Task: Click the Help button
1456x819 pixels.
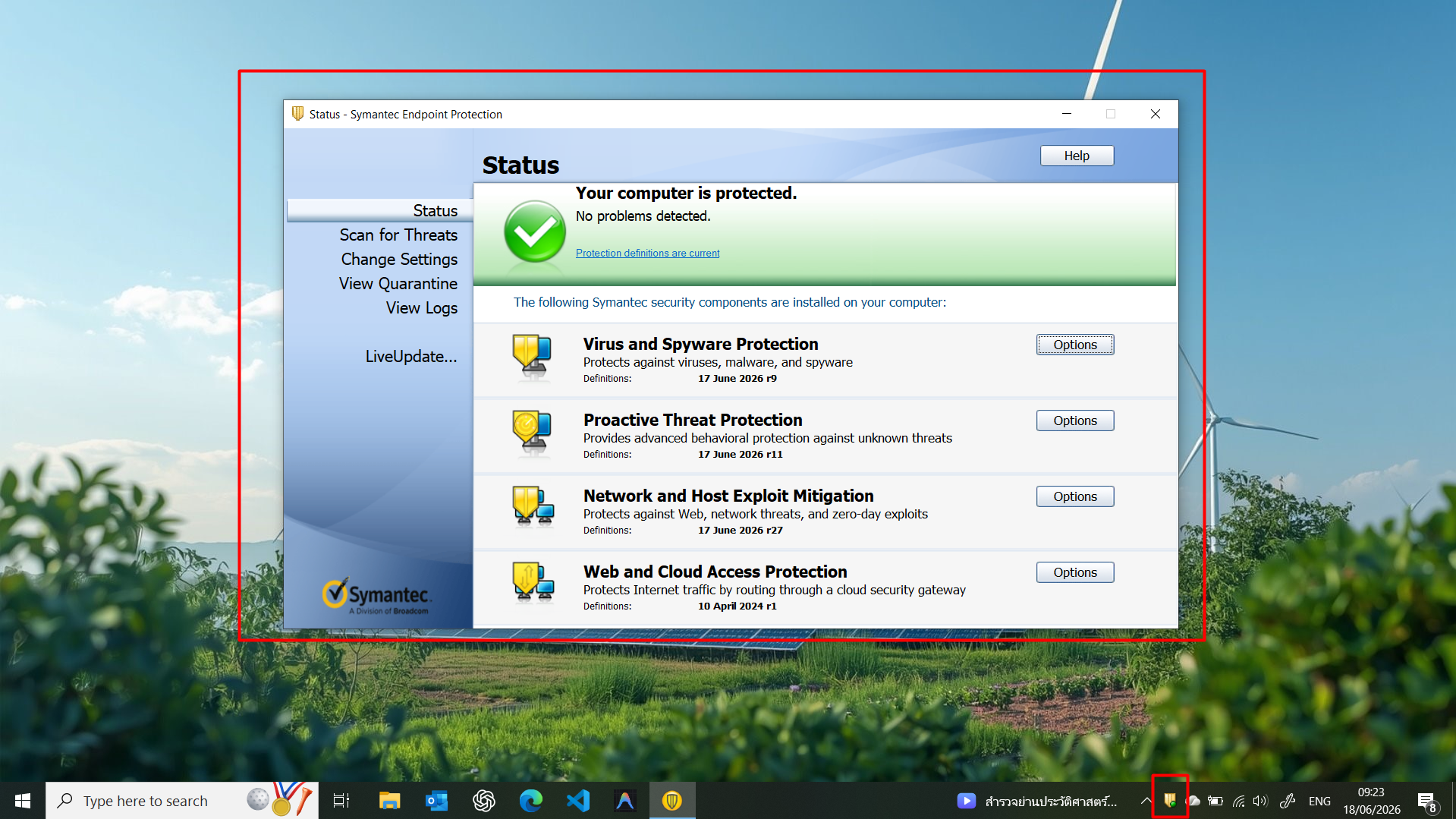Action: tap(1077, 156)
